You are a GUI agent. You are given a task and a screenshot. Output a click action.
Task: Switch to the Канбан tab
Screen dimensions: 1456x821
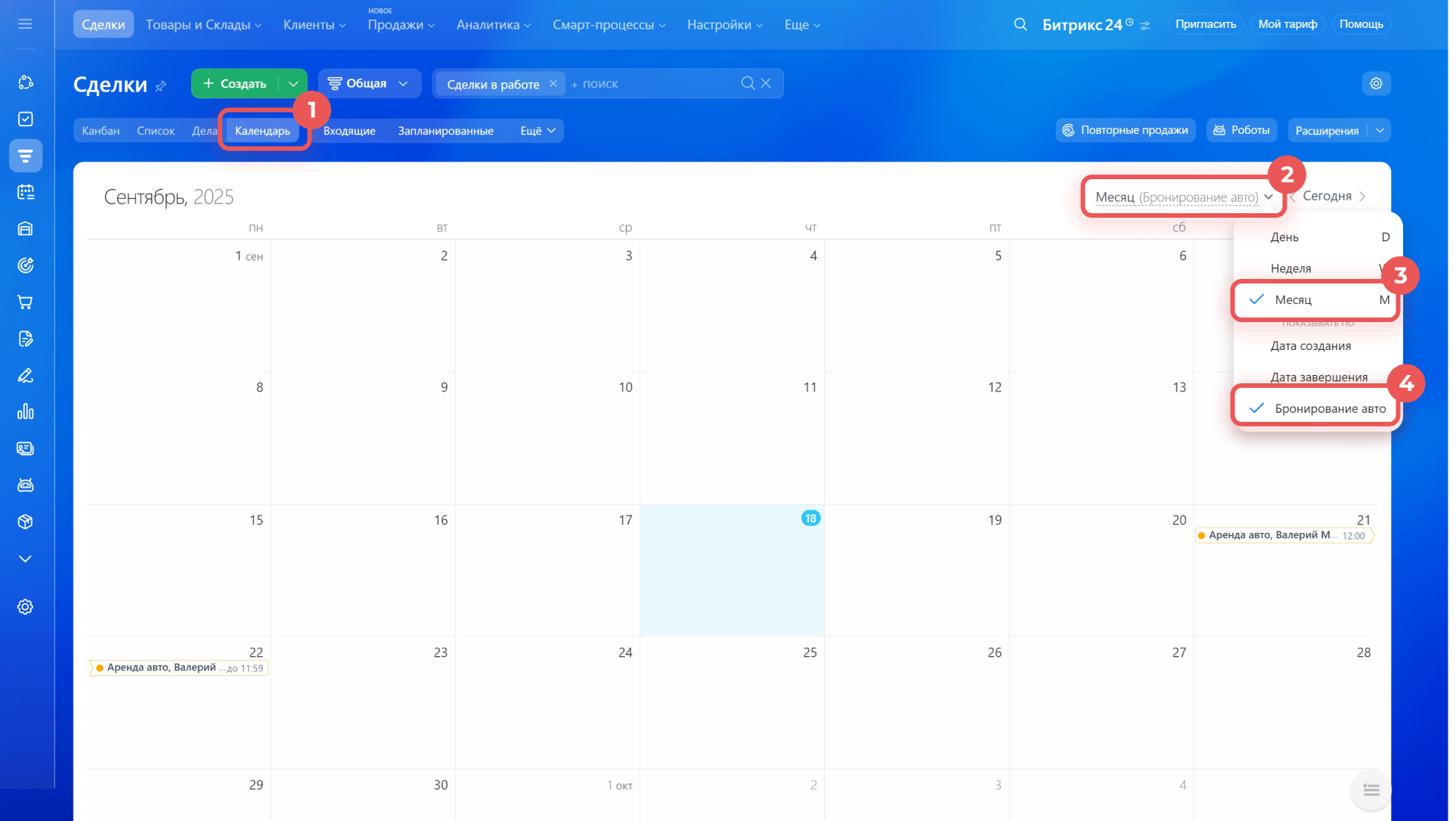click(101, 131)
